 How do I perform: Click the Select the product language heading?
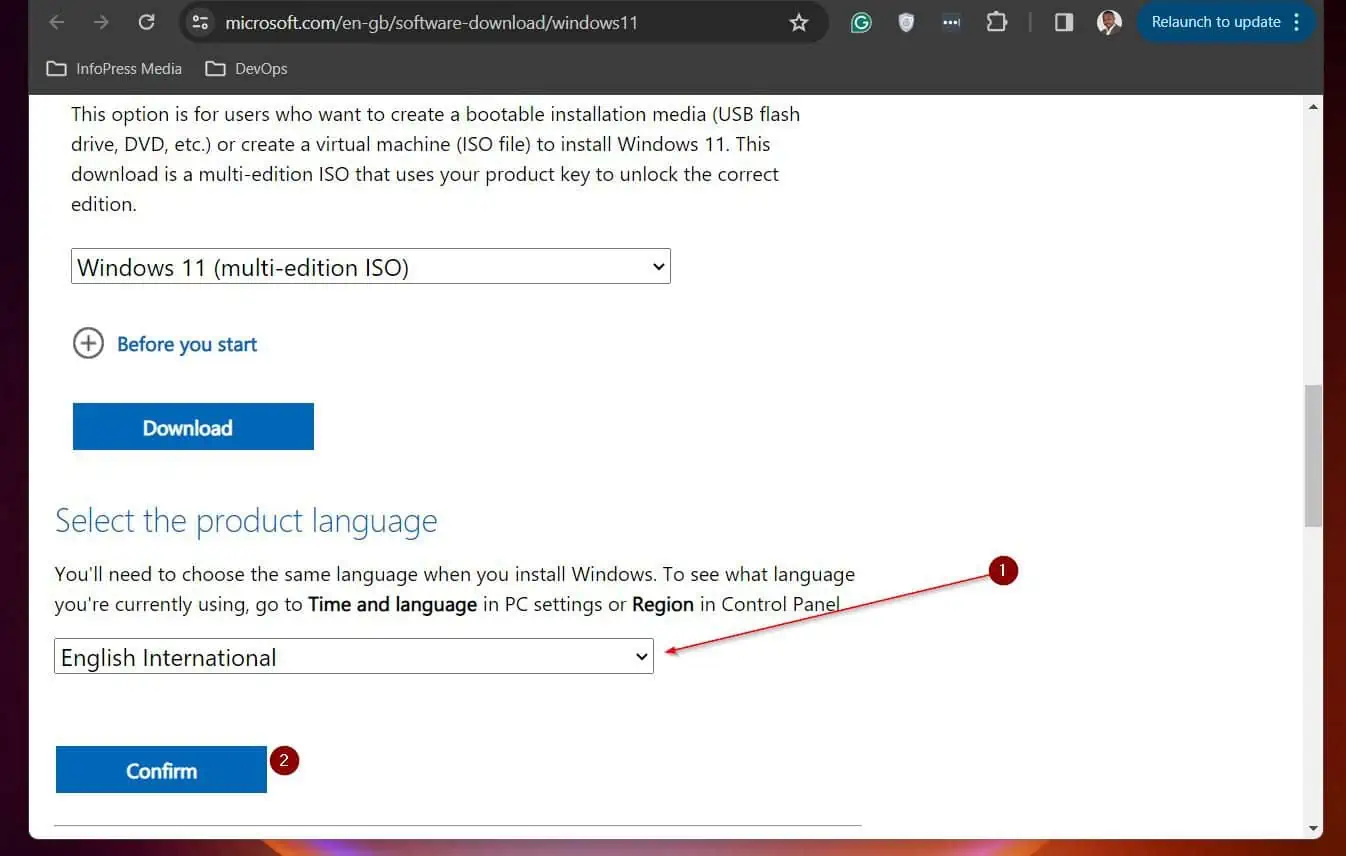click(246, 521)
